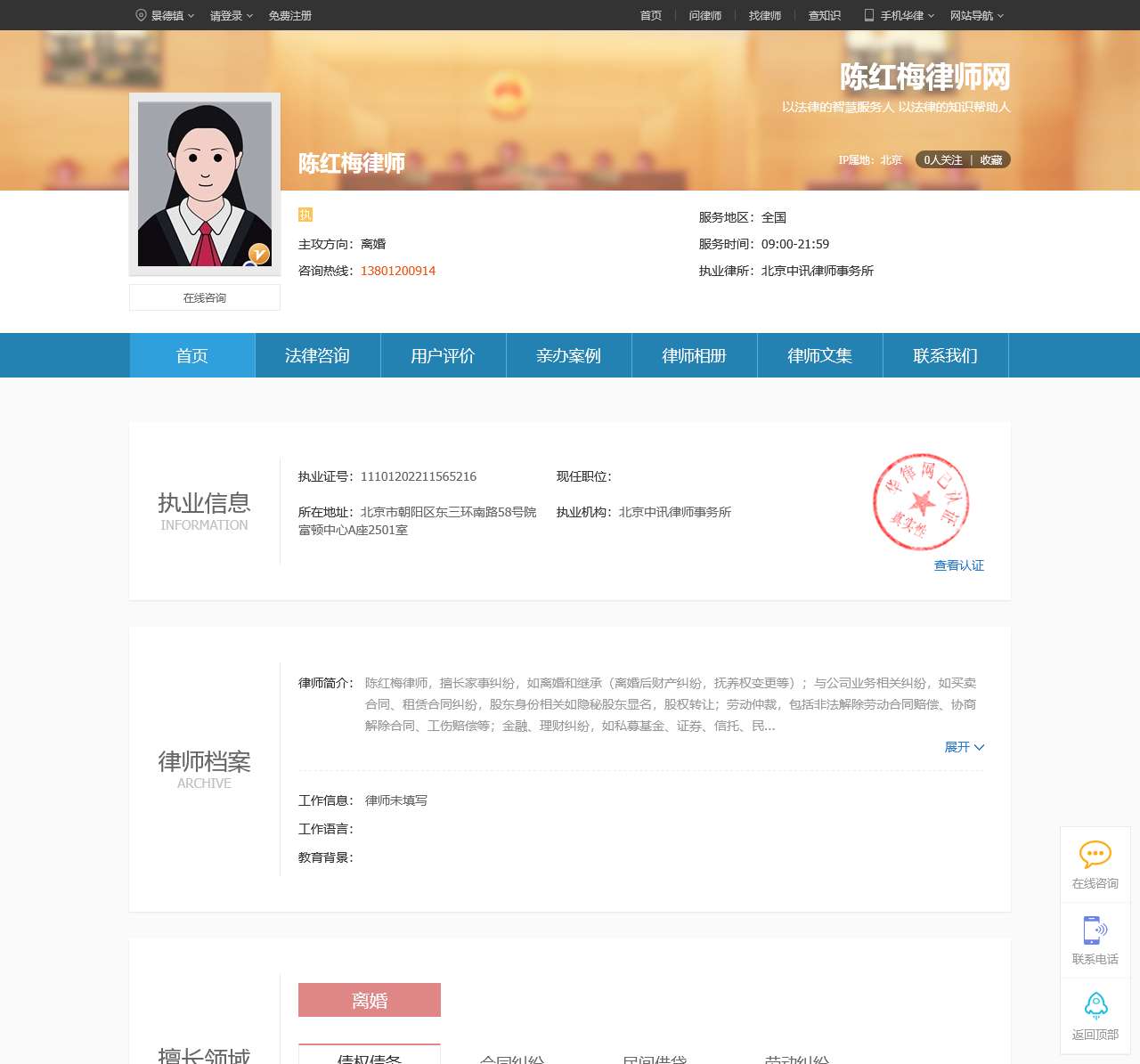This screenshot has width=1140, height=1064.
Task: Click the contact phone icon in sidebar
Action: click(x=1095, y=930)
